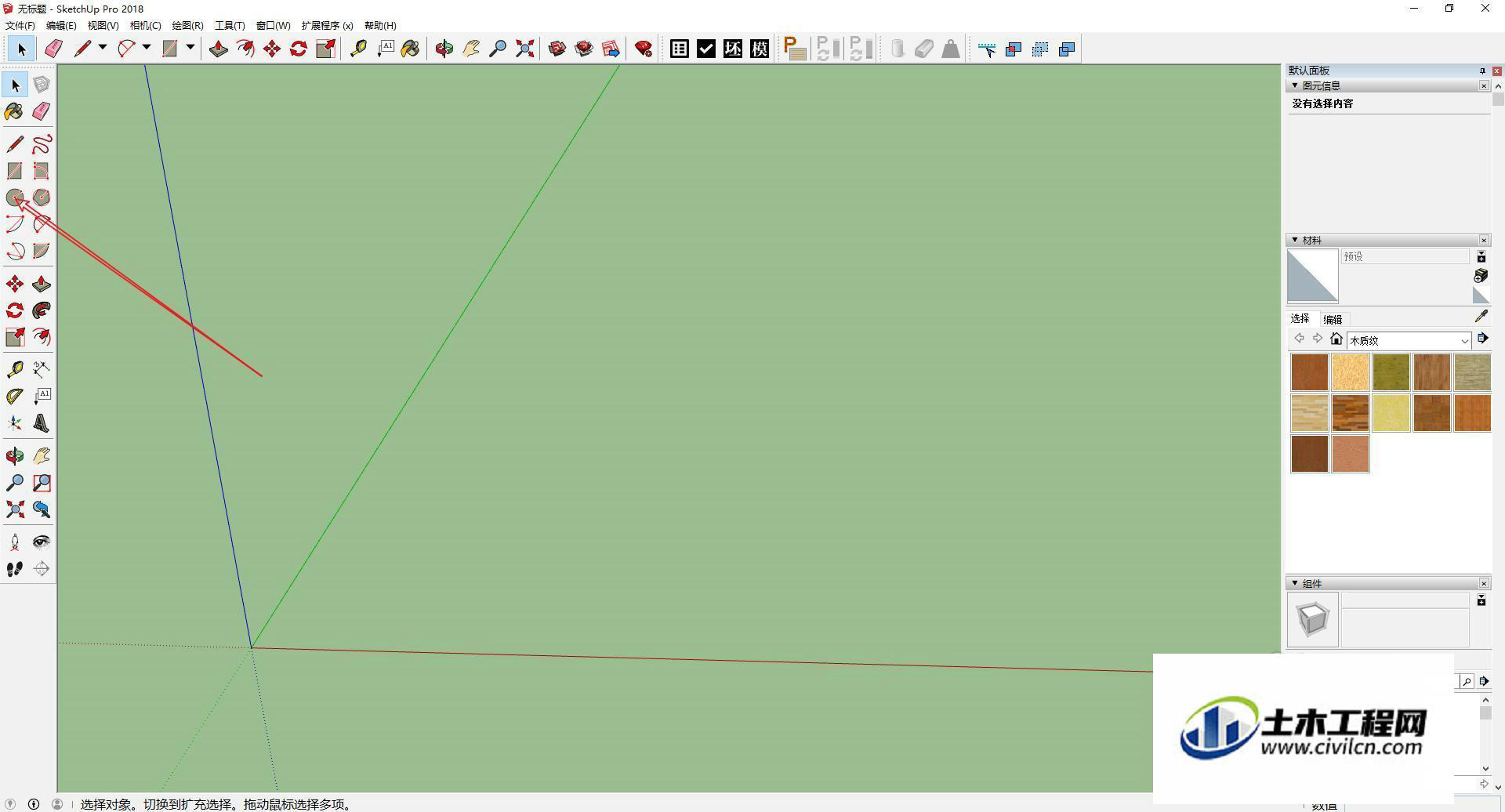Open the 相机(C) menu

[145, 25]
